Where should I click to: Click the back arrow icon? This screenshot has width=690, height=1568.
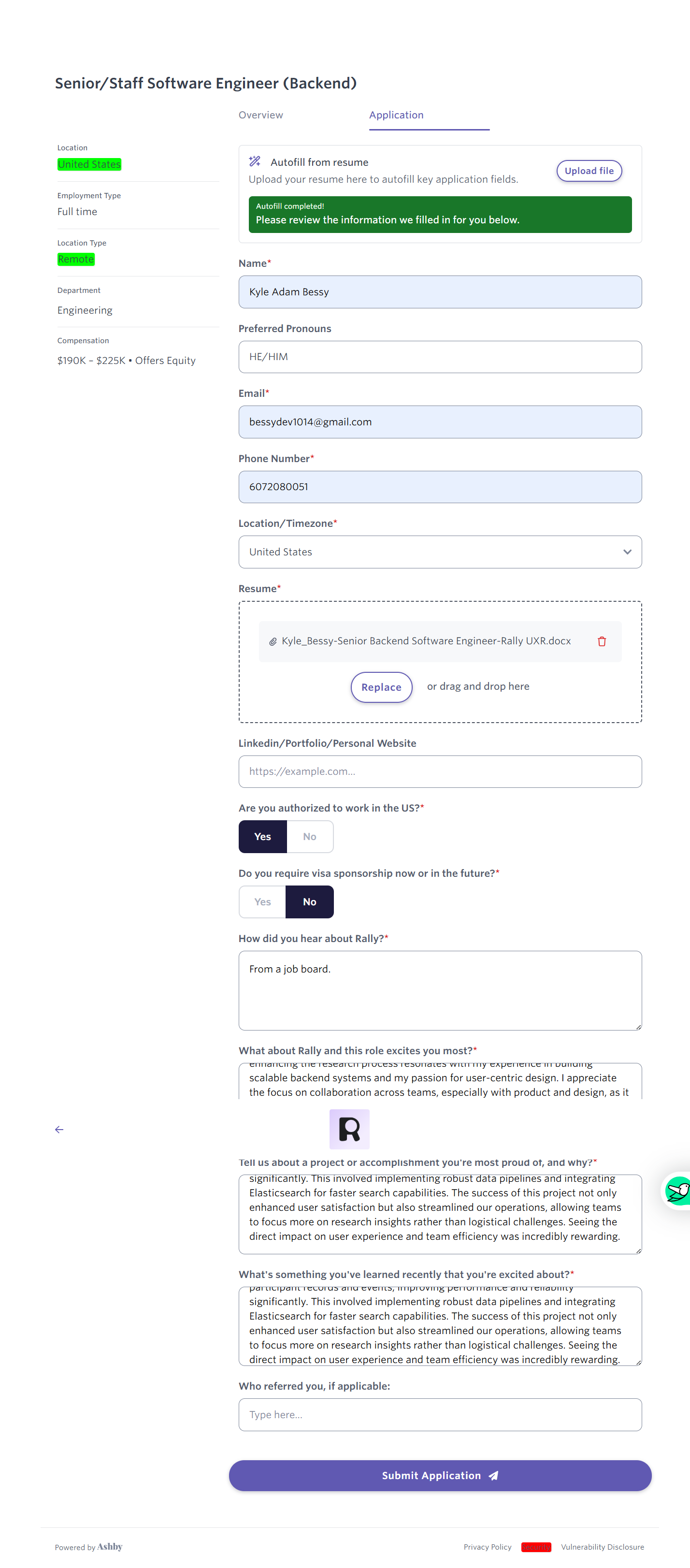[59, 1129]
